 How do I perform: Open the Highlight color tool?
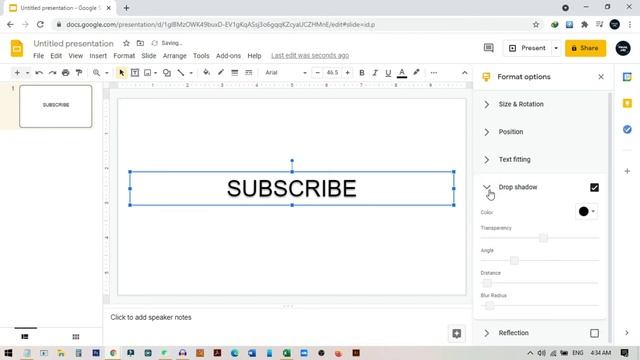(416, 73)
